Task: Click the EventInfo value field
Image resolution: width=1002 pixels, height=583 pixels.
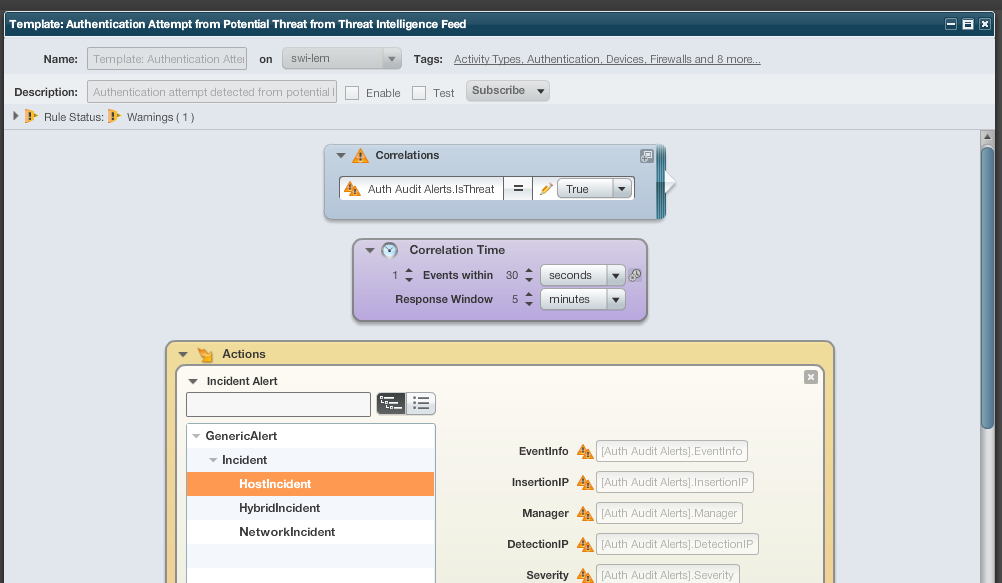Action: (x=672, y=451)
